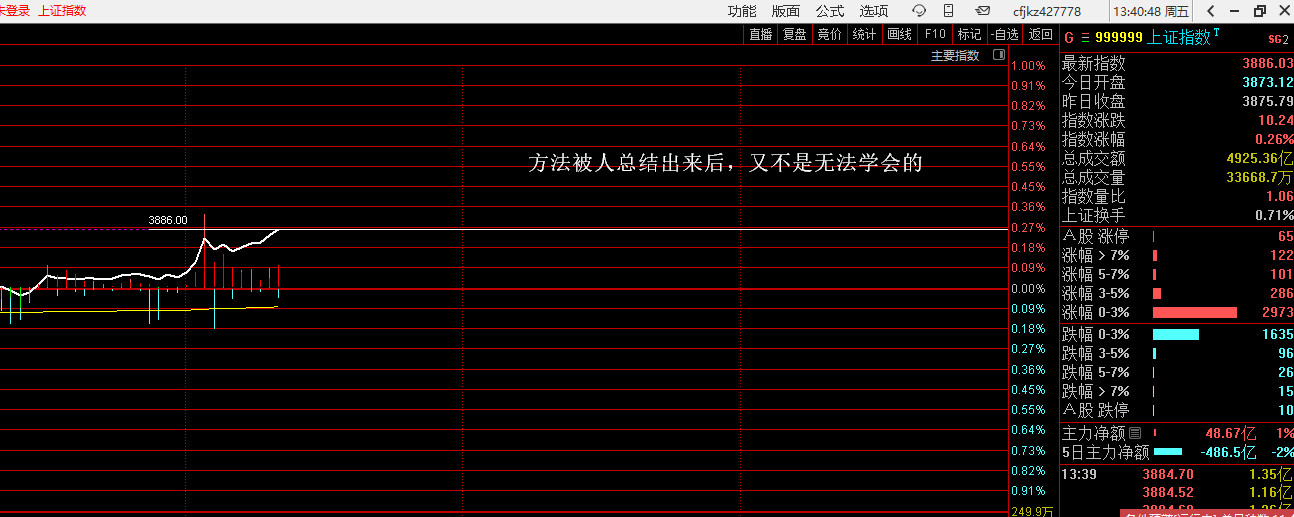The width and height of the screenshot is (1294, 517).
Task: Click the 3886.00 price label on chart
Action: 167,220
